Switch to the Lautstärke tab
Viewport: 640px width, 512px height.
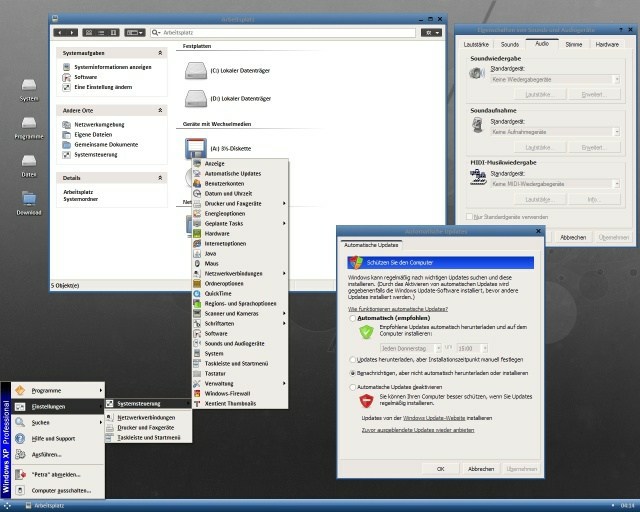pyautogui.click(x=476, y=45)
